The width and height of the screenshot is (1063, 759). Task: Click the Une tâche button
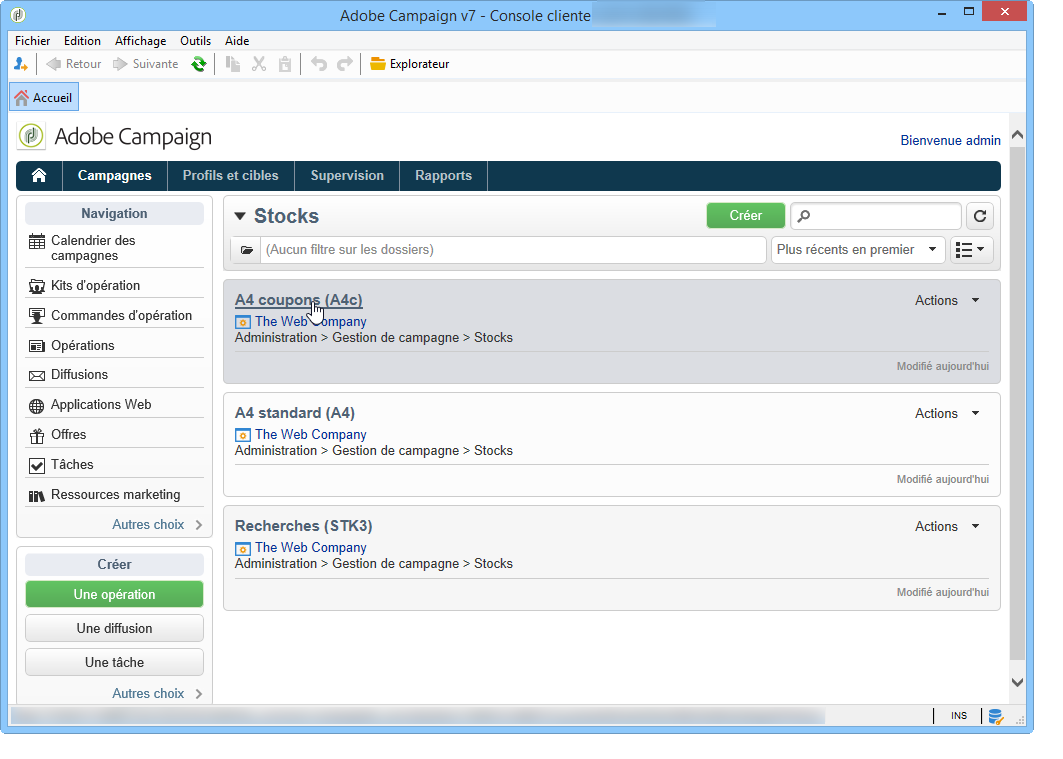click(x=114, y=662)
